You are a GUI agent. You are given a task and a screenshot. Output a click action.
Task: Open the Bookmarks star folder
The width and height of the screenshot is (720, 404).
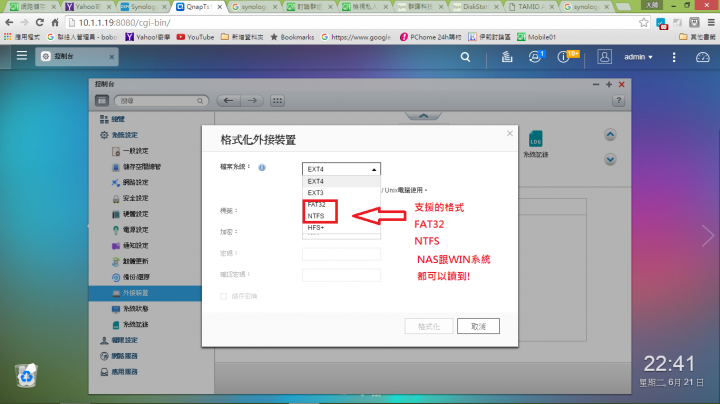(x=292, y=37)
